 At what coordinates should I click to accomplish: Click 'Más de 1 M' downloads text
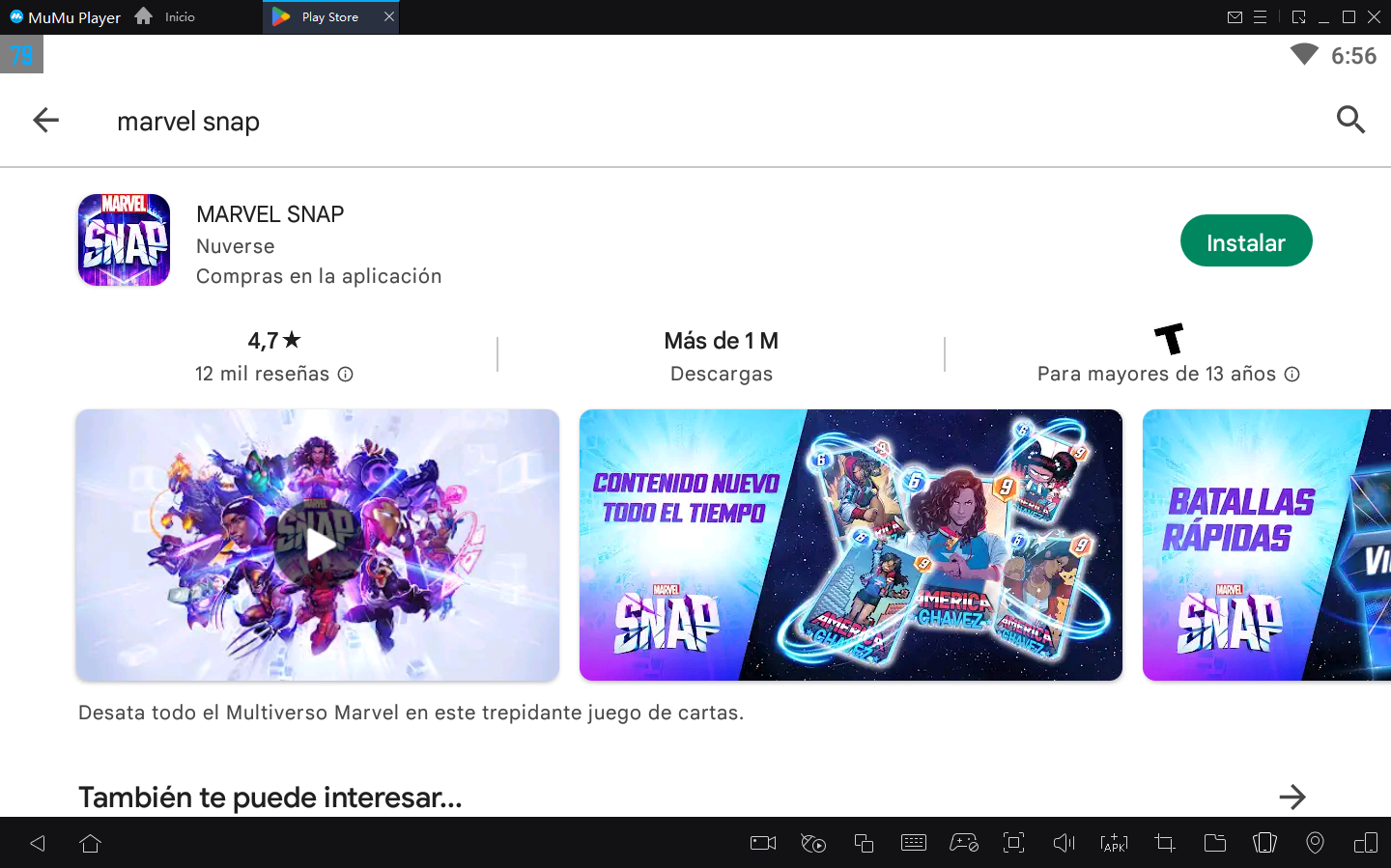coord(722,341)
